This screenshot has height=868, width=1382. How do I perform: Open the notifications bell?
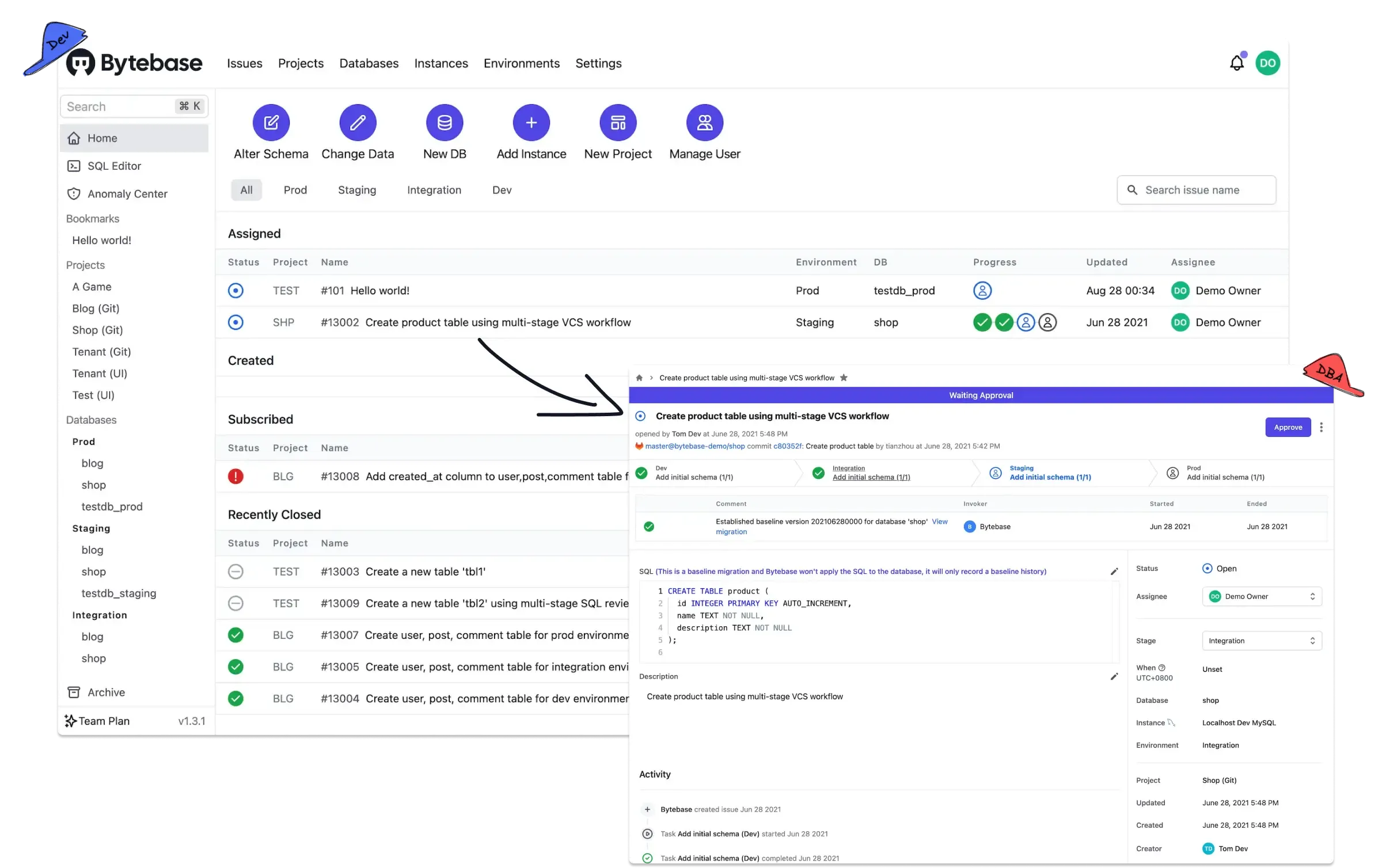pyautogui.click(x=1236, y=63)
